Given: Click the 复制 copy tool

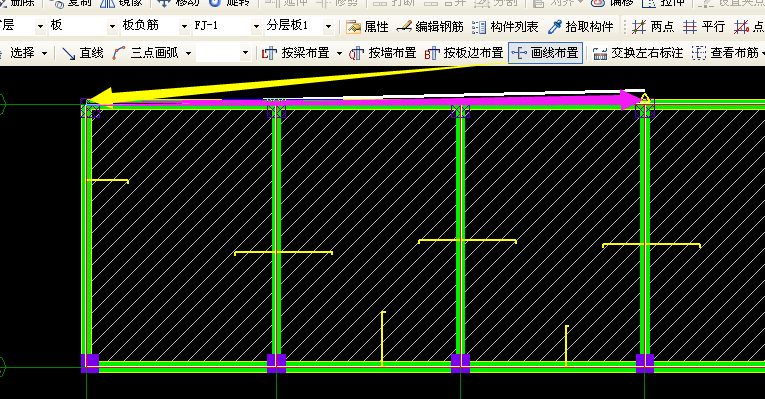Looking at the screenshot, I should tap(71, 3).
